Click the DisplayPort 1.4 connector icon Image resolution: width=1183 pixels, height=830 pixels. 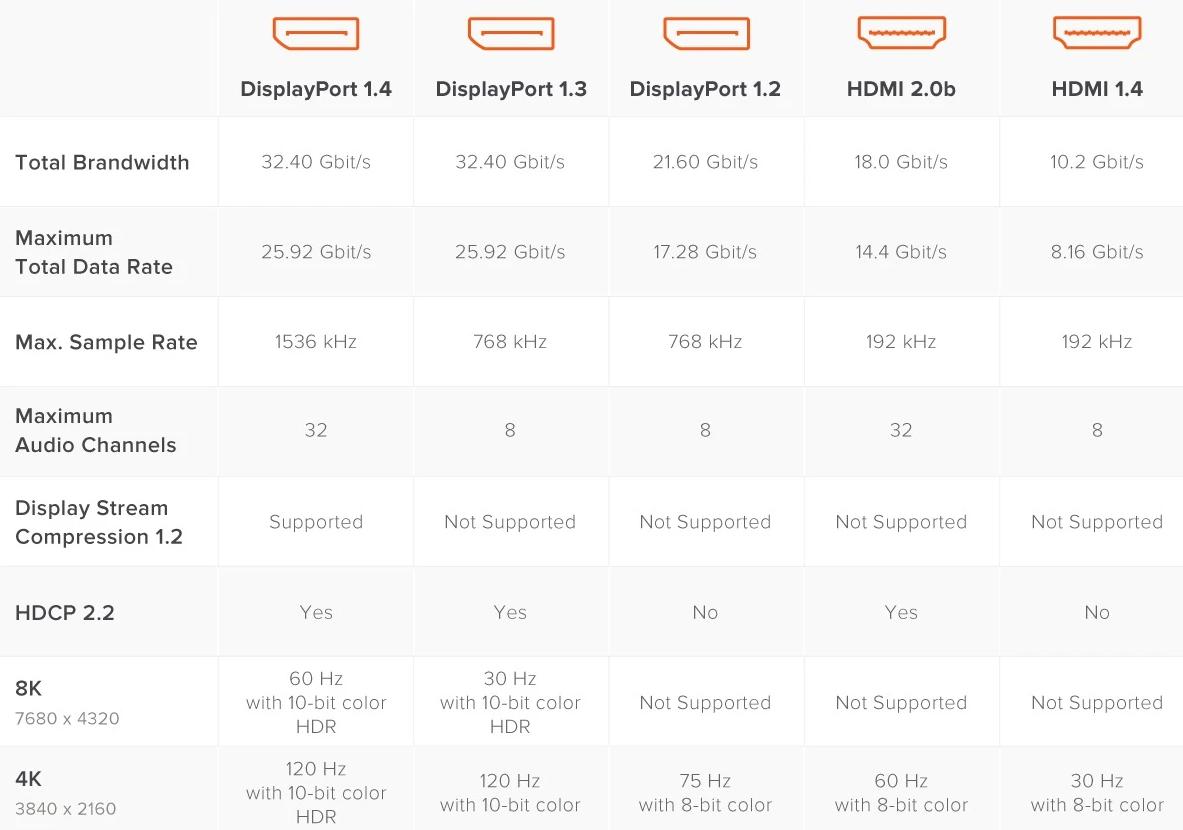click(x=315, y=34)
